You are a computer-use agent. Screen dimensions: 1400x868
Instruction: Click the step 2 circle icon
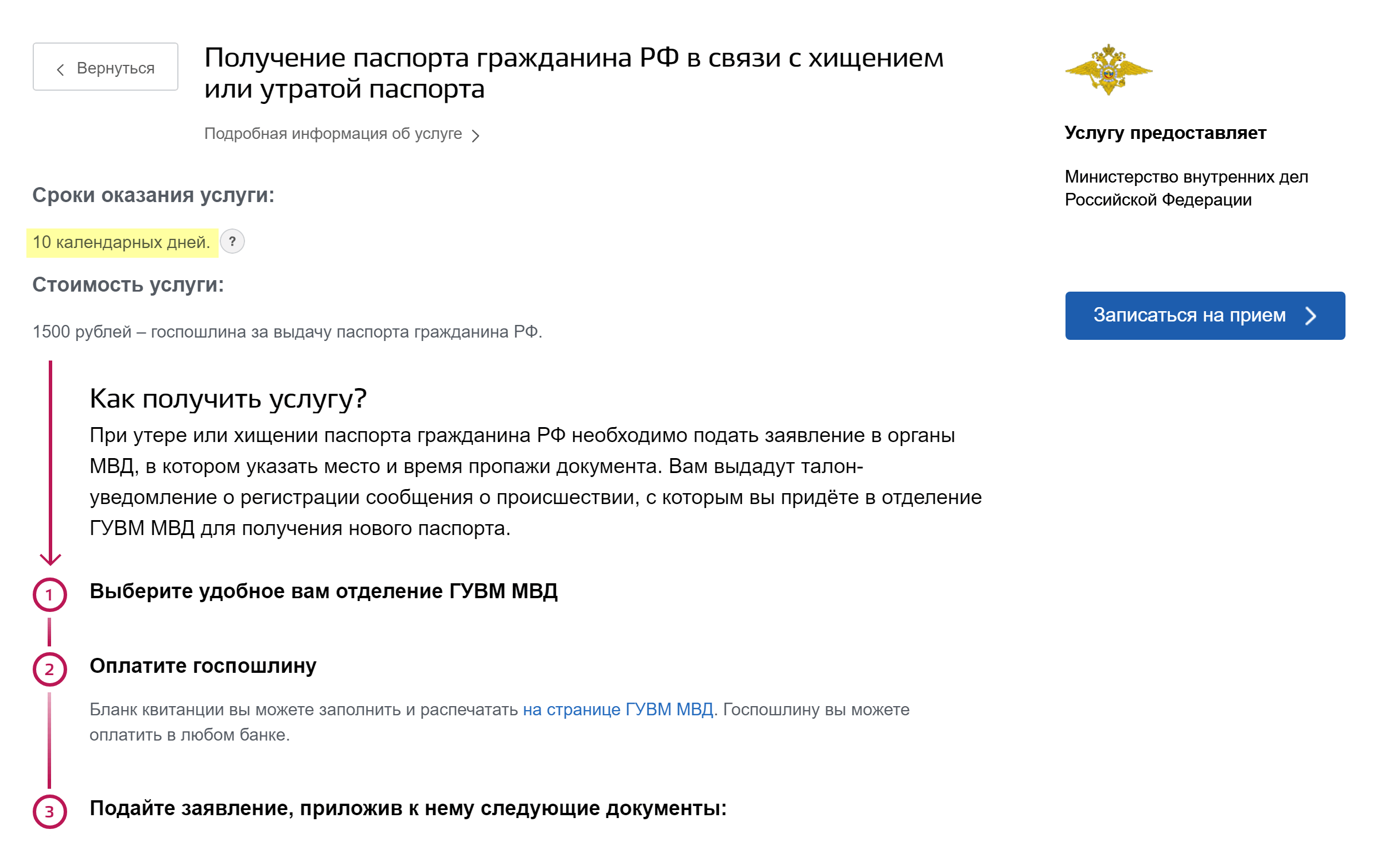[x=50, y=669]
